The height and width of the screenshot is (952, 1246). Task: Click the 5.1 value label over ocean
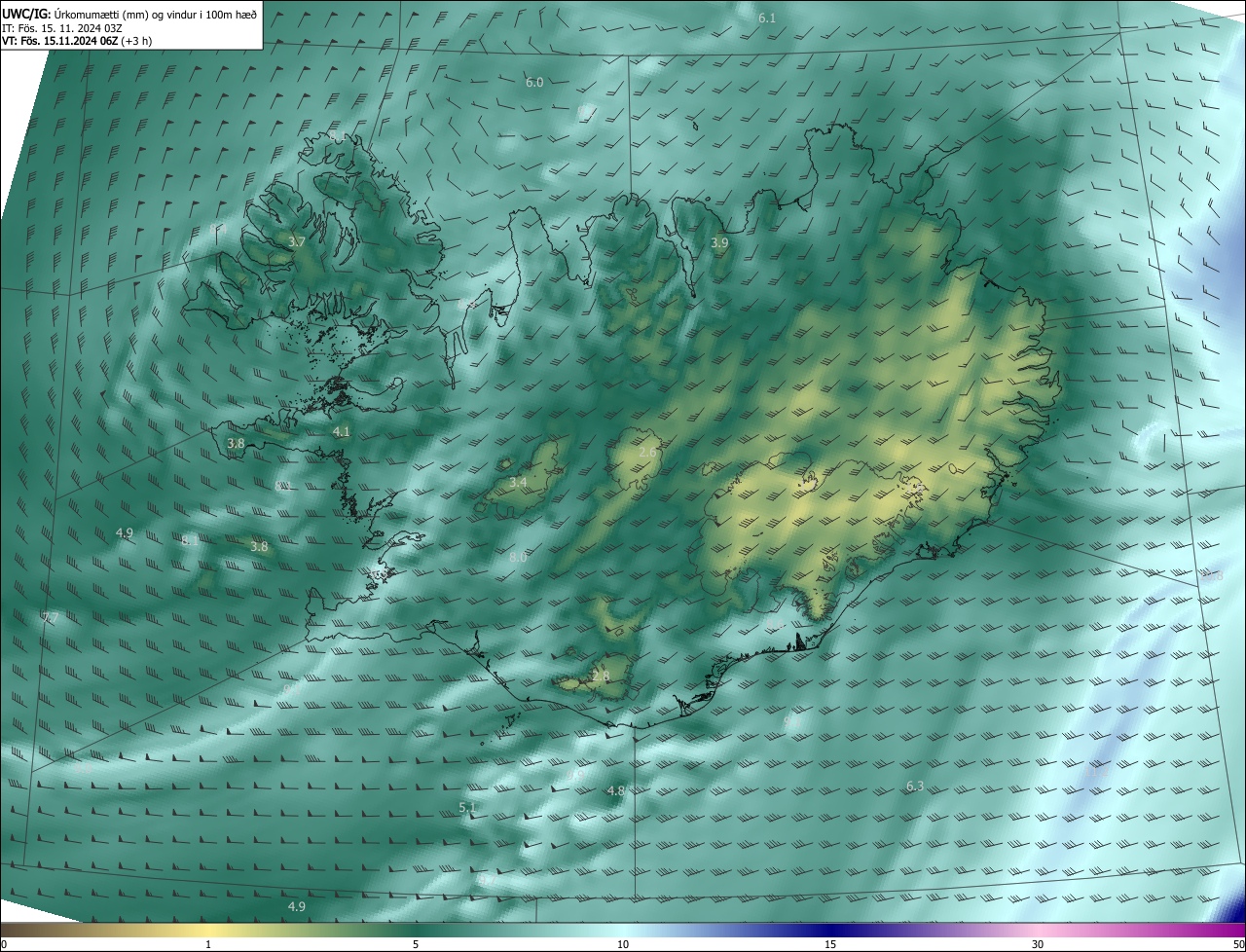tap(467, 808)
